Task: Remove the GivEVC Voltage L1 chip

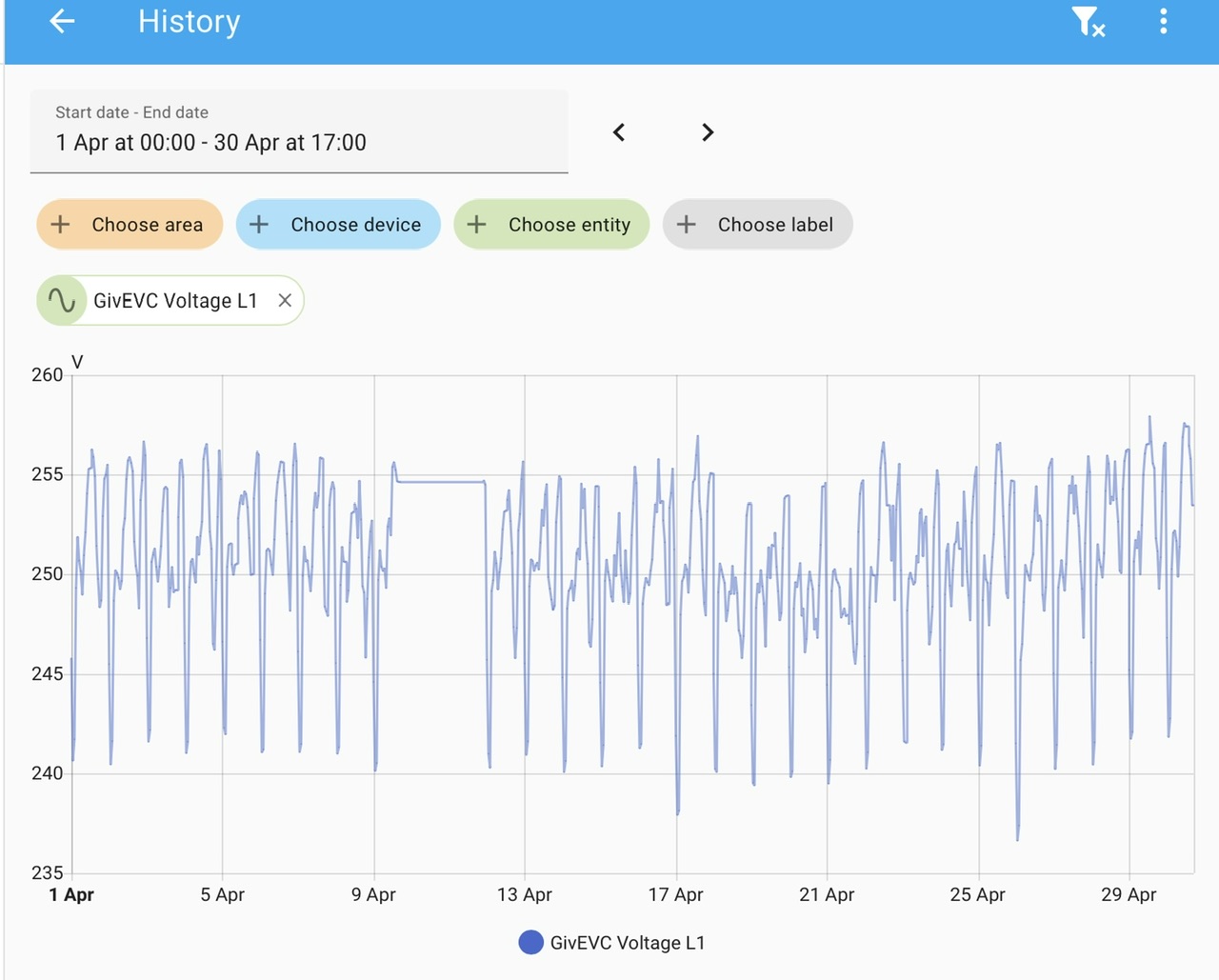Action: 284,301
